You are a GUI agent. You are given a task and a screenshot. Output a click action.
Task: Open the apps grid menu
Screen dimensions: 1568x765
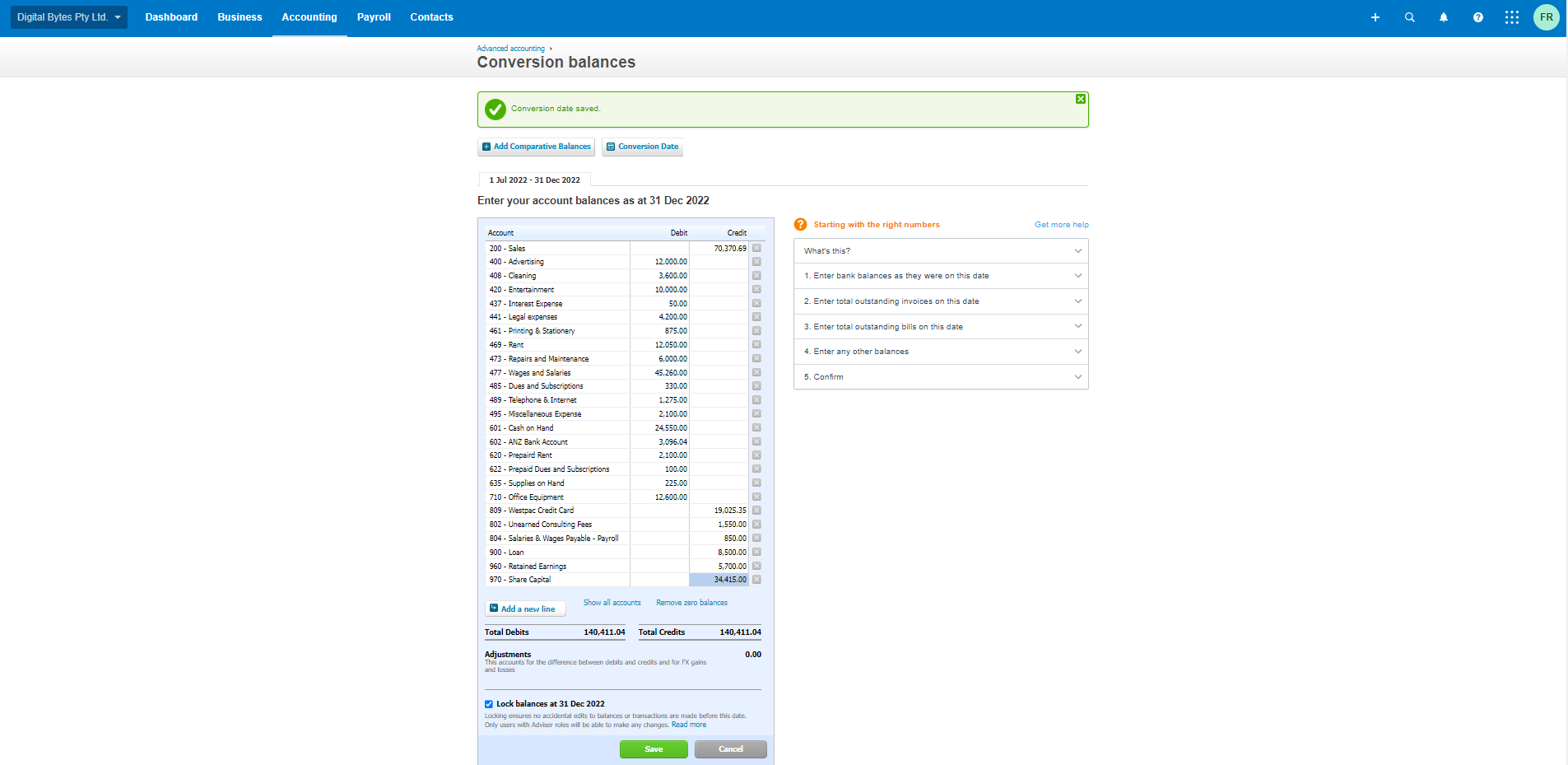[1512, 17]
